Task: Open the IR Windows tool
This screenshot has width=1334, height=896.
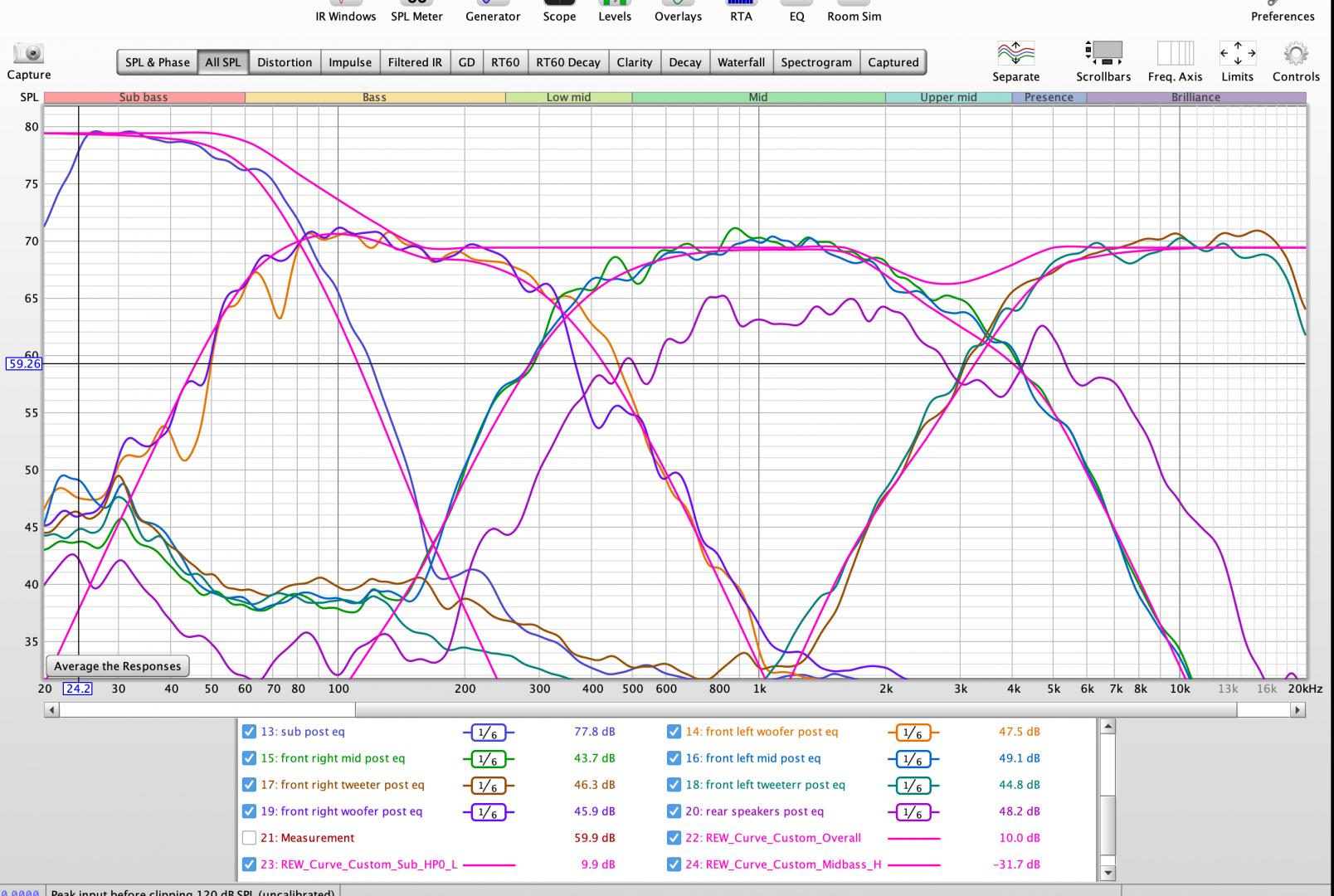Action: tap(345, 11)
